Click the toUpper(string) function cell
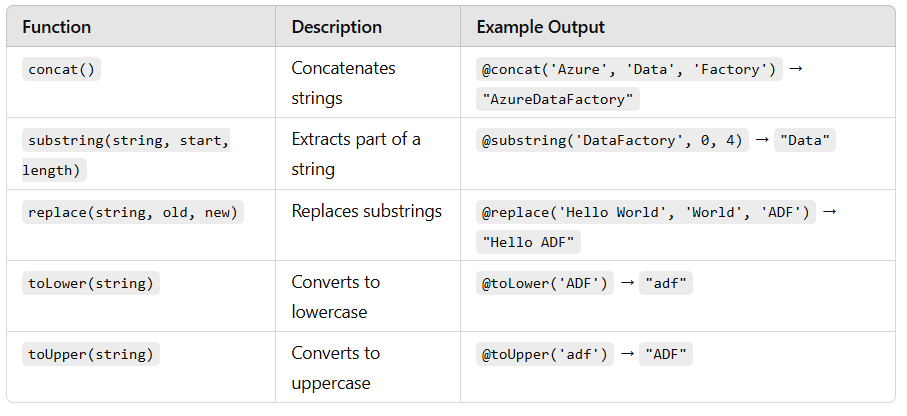This screenshot has width=907, height=416. pyautogui.click(x=91, y=355)
